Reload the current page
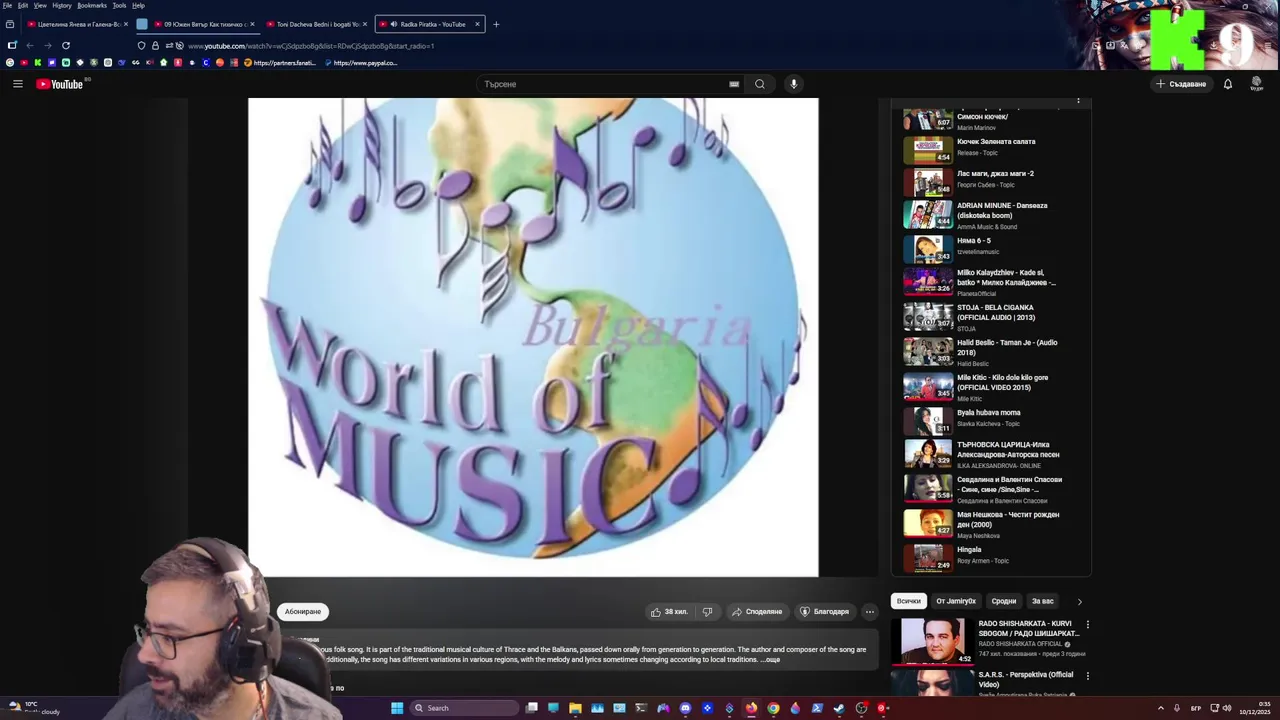This screenshot has height=720, width=1280. click(66, 45)
